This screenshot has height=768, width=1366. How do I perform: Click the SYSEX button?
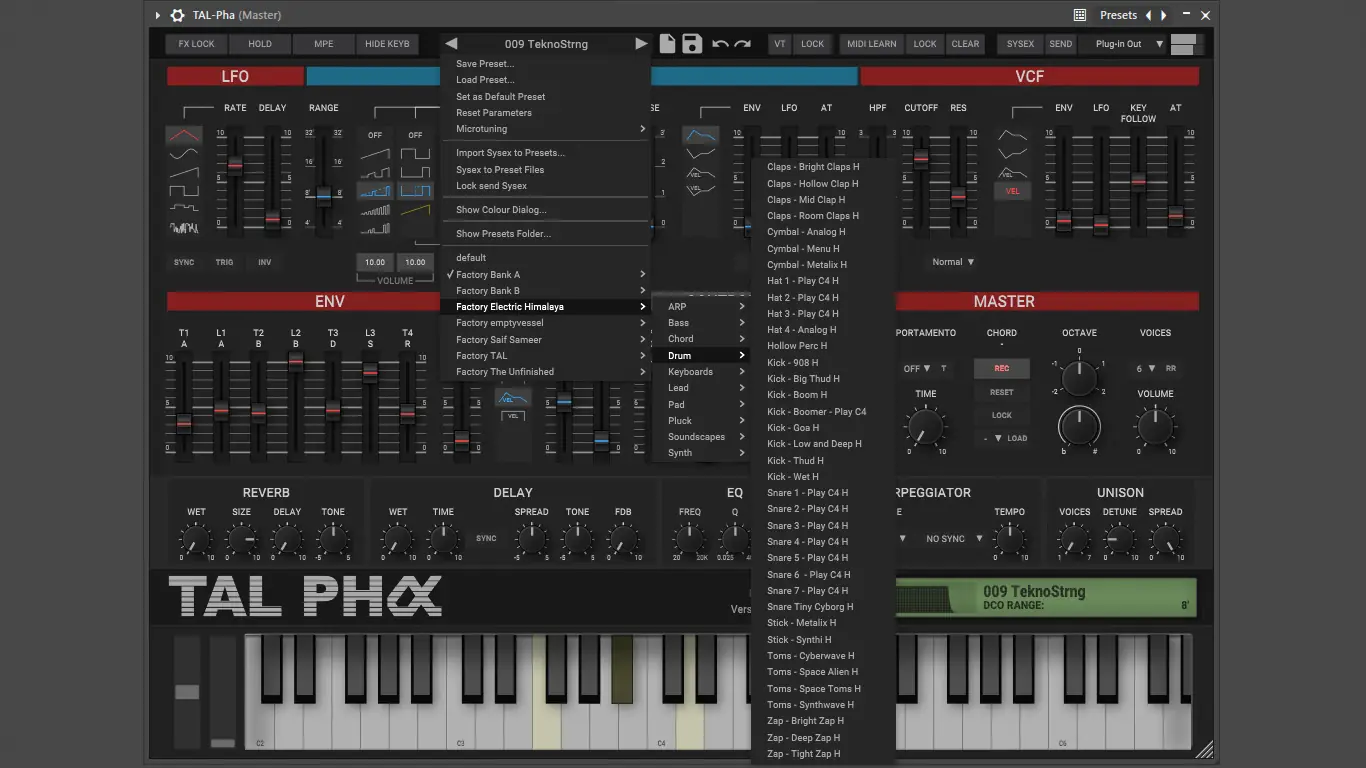coord(1020,44)
